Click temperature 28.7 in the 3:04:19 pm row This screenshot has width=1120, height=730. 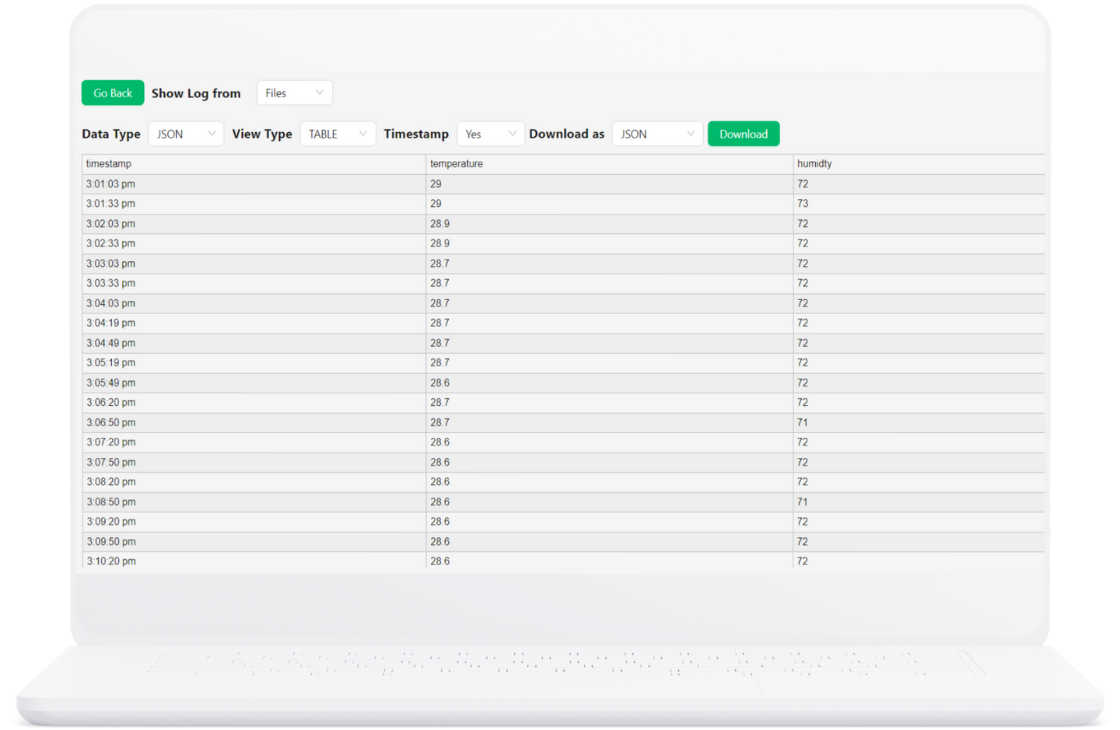point(609,324)
